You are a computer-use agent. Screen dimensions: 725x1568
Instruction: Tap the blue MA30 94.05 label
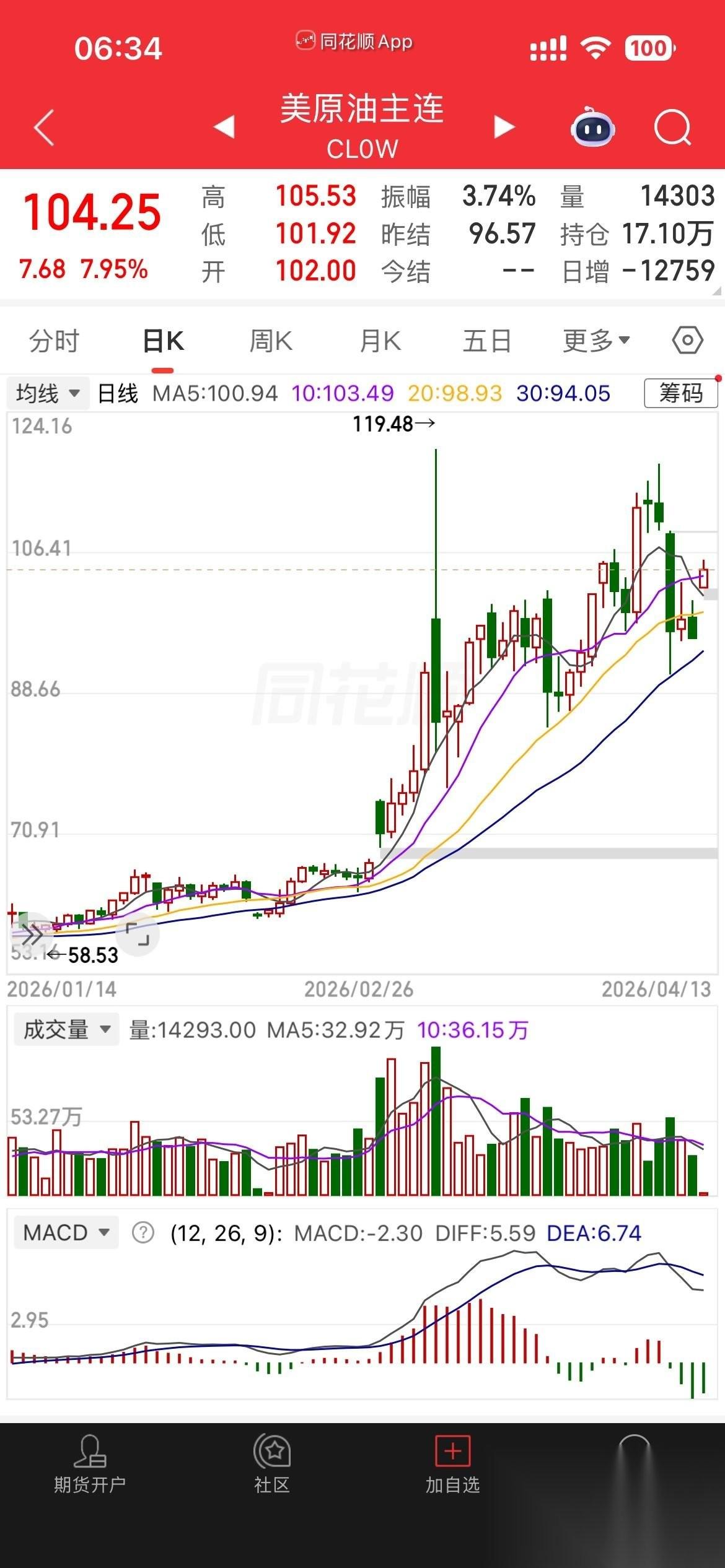pos(563,393)
